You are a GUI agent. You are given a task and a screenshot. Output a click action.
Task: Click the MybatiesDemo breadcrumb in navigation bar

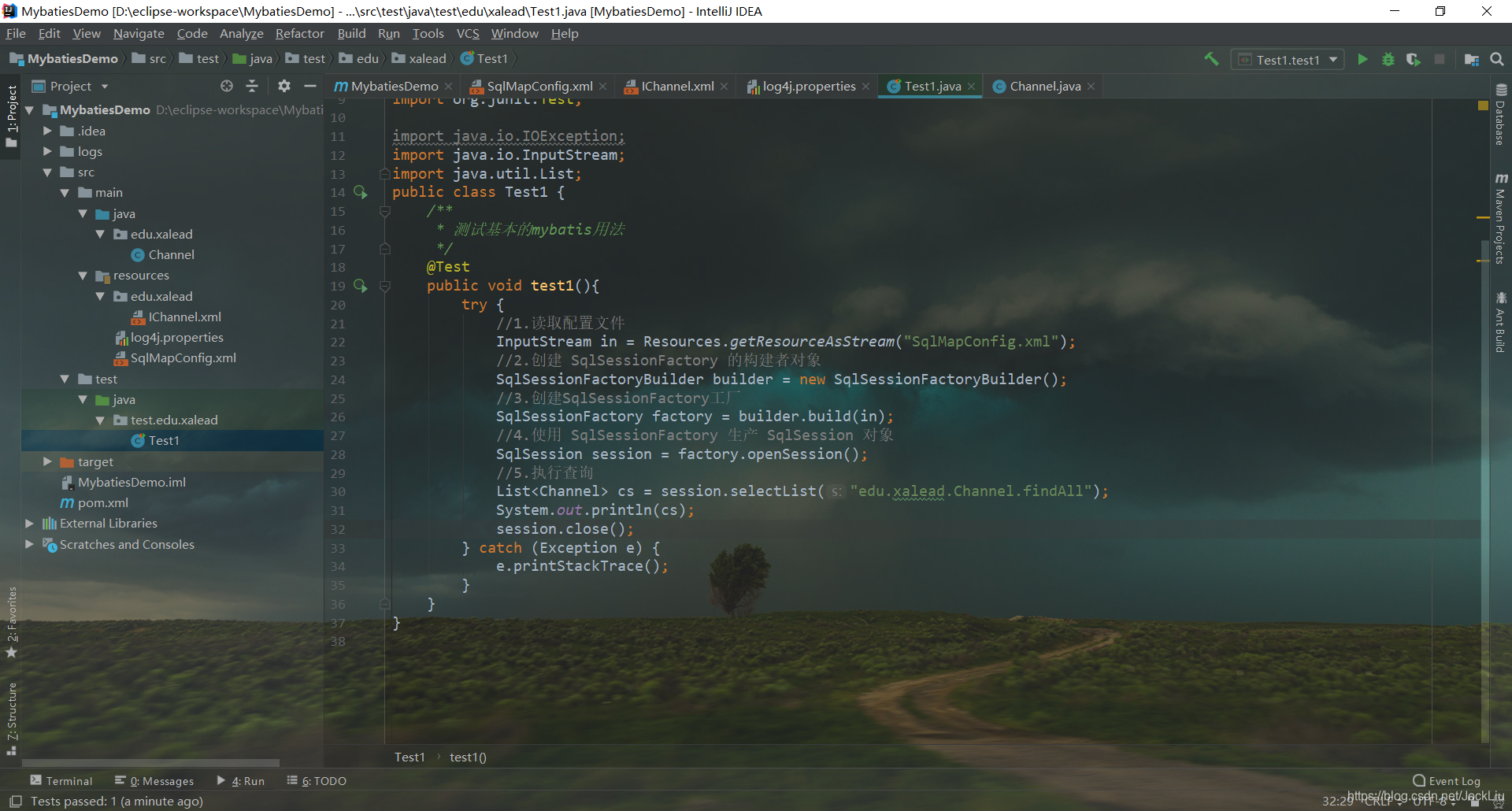(x=65, y=59)
